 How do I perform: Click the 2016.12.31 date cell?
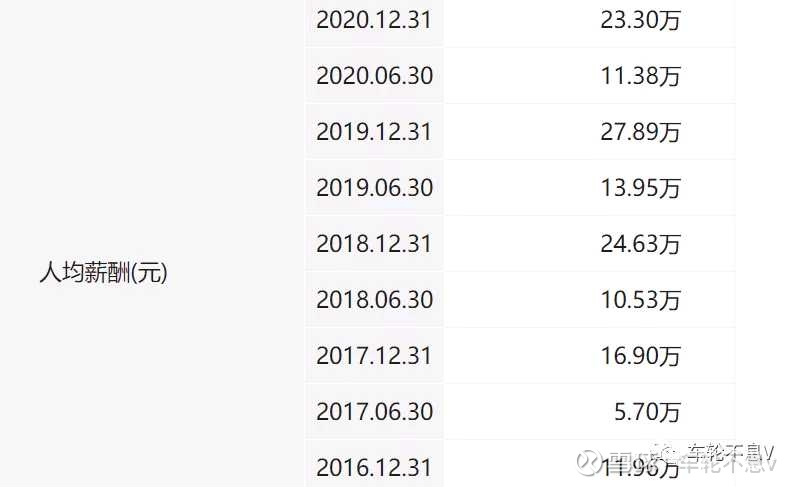374,467
